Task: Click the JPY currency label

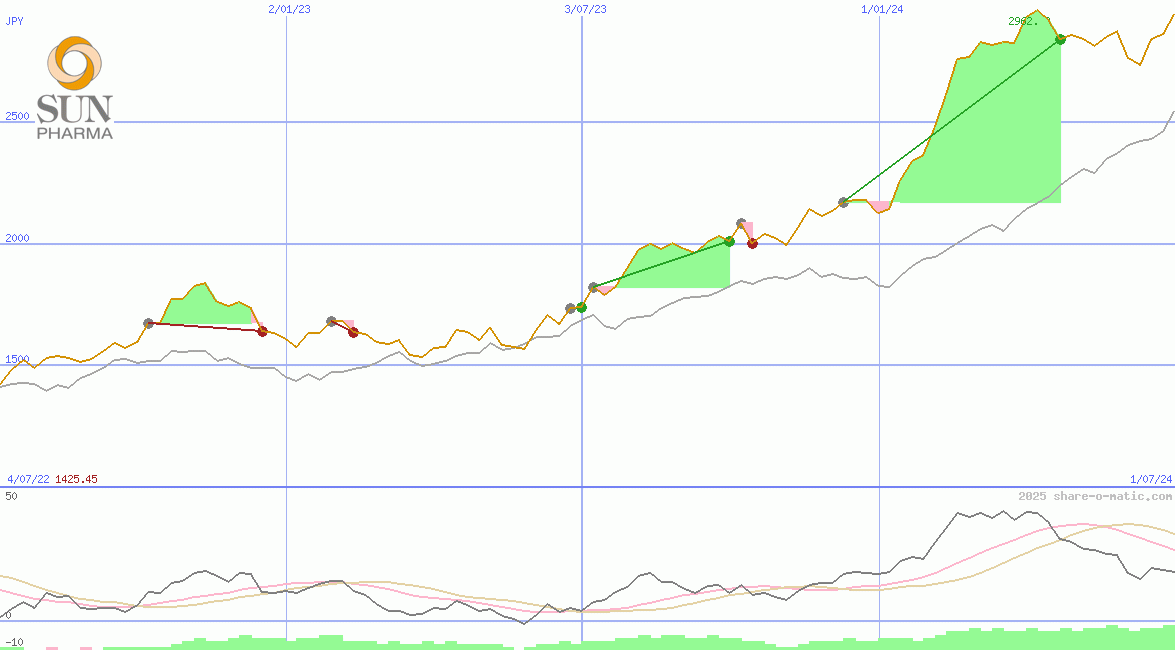Action: pos(14,21)
